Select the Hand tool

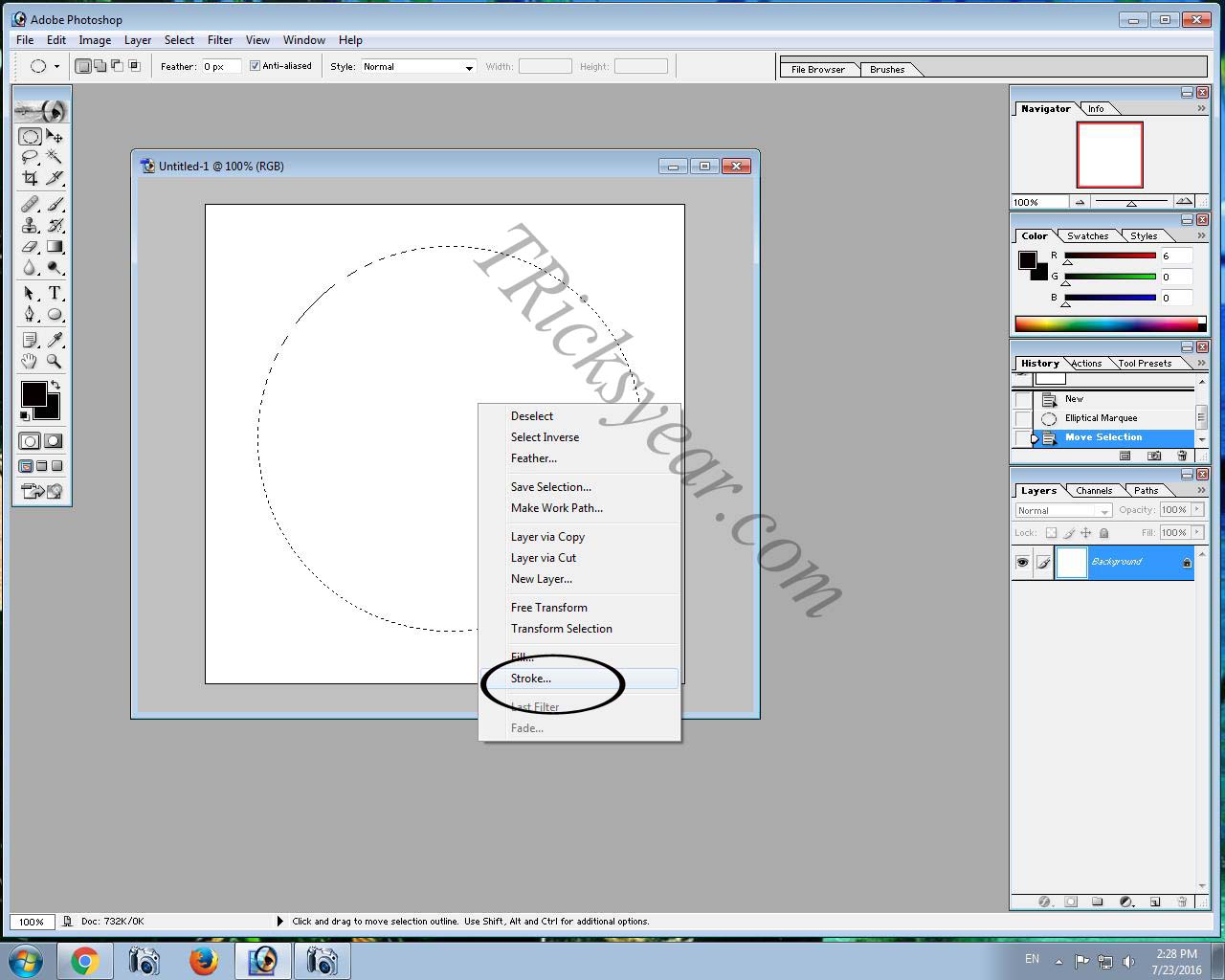(30, 362)
